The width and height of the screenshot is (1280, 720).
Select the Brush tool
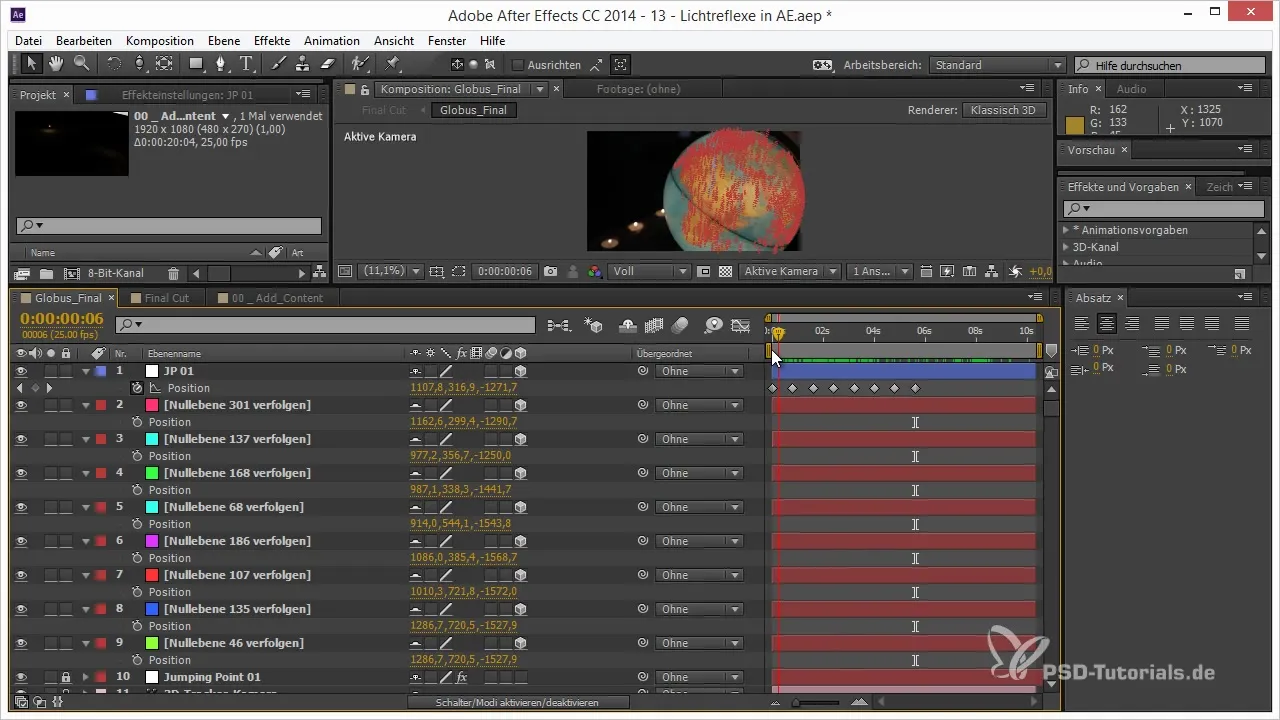click(x=279, y=64)
